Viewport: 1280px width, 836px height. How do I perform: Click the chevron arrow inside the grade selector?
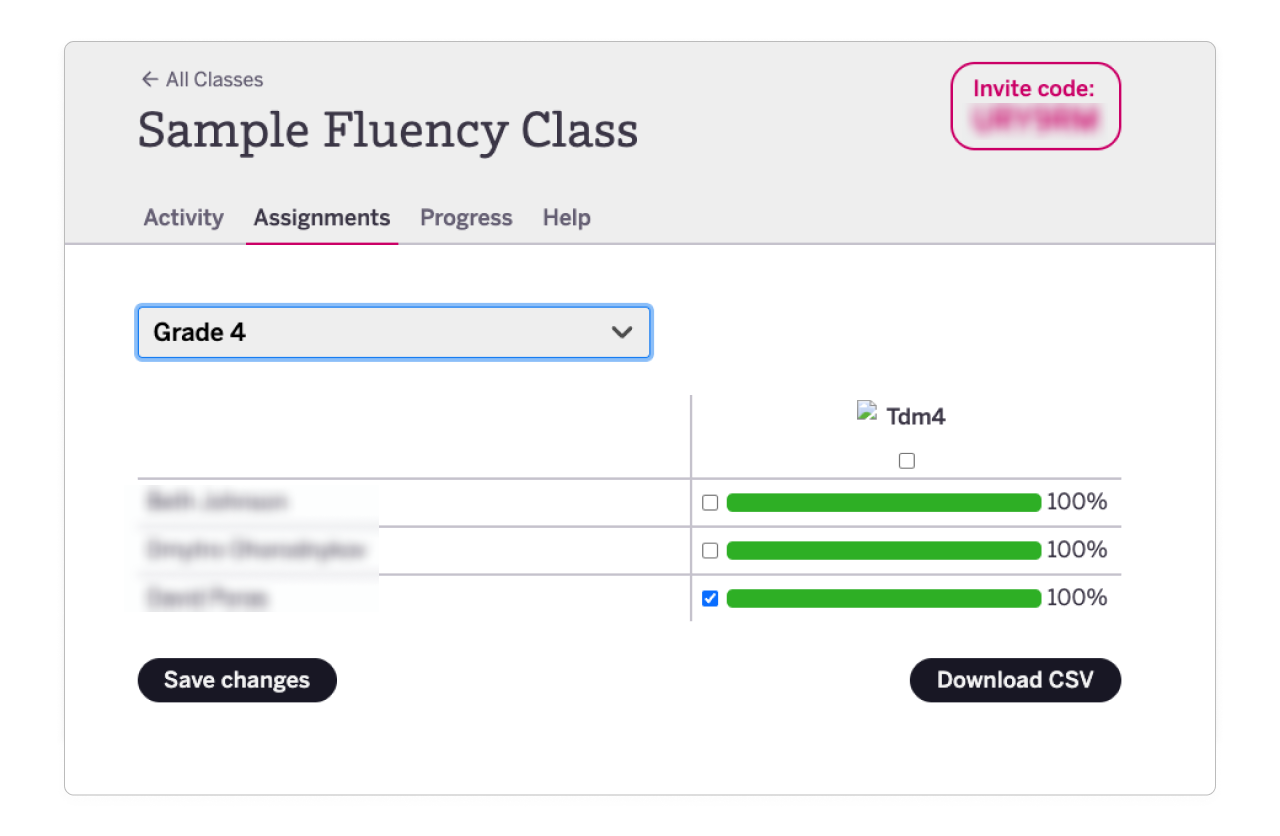(622, 332)
